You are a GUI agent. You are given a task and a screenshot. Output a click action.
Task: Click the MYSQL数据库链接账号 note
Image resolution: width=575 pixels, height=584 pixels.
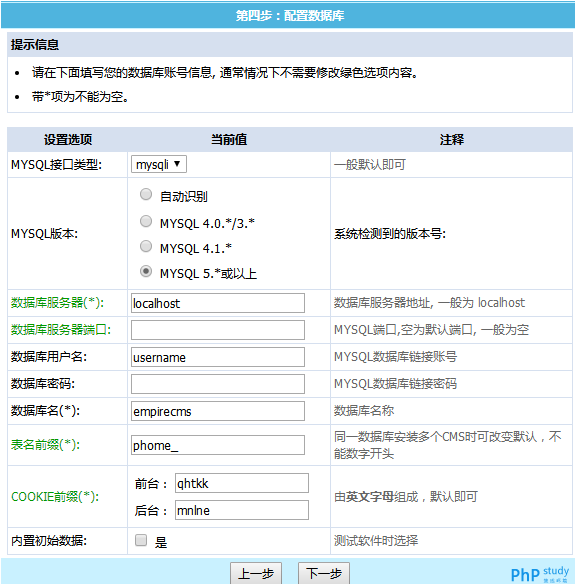[x=395, y=357]
